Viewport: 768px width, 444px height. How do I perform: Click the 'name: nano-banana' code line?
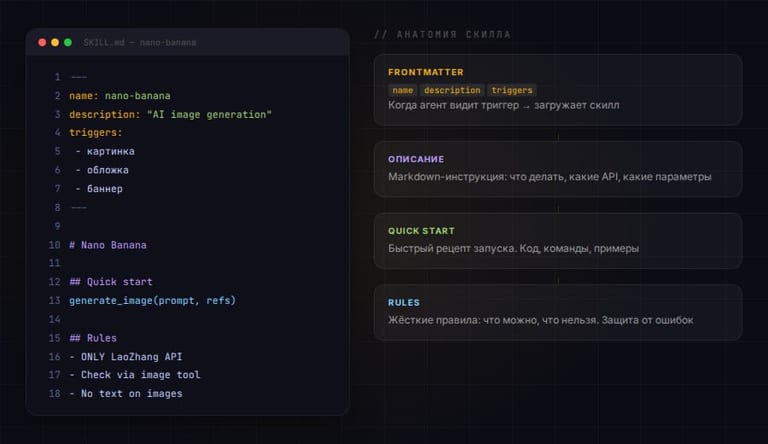click(x=120, y=96)
